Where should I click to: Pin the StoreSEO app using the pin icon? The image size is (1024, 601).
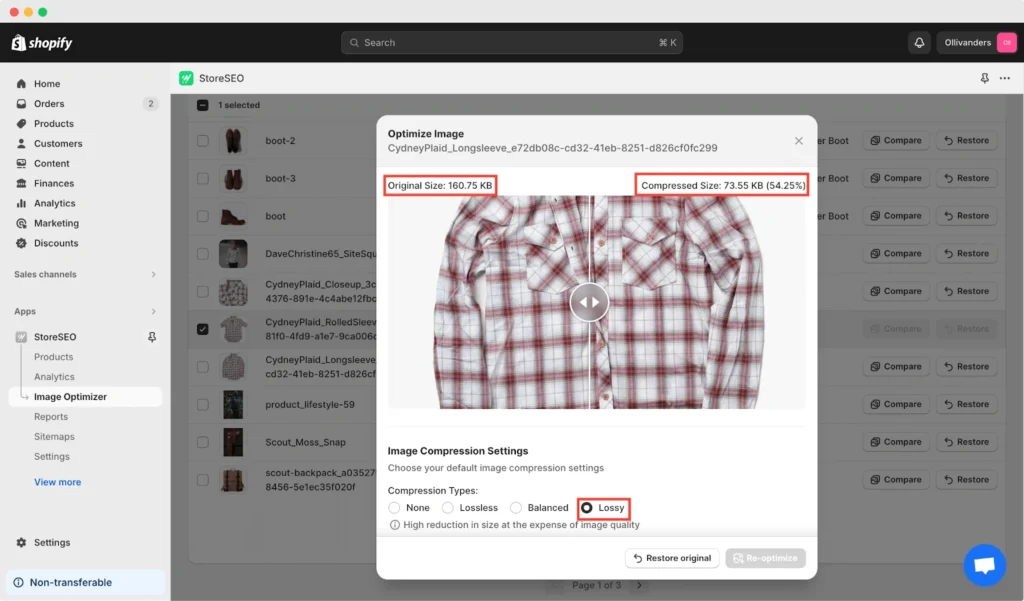(x=151, y=337)
